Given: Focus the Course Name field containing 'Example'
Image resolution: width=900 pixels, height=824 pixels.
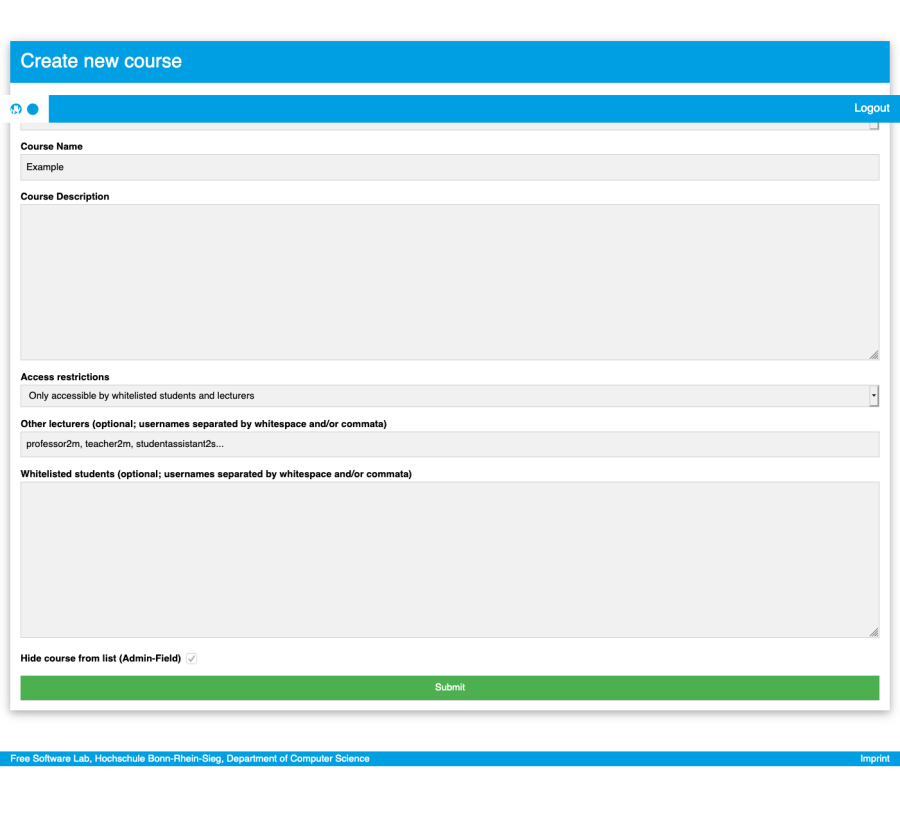Looking at the screenshot, I should point(449,167).
